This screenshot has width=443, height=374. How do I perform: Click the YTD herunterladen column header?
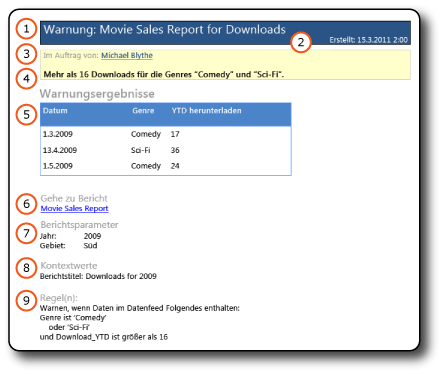206,111
